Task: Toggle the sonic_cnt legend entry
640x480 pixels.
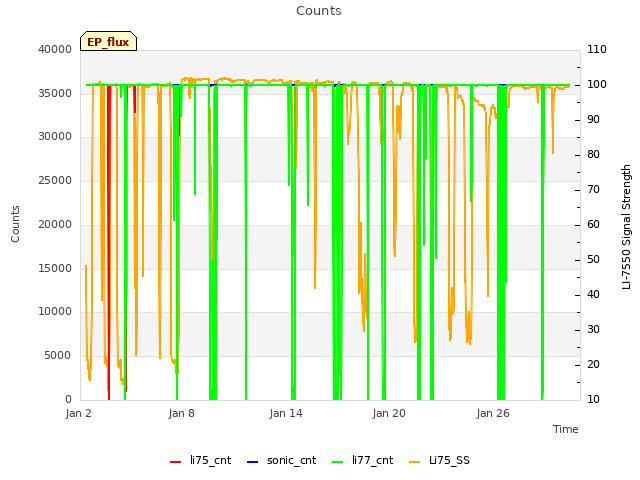Action: 282,461
